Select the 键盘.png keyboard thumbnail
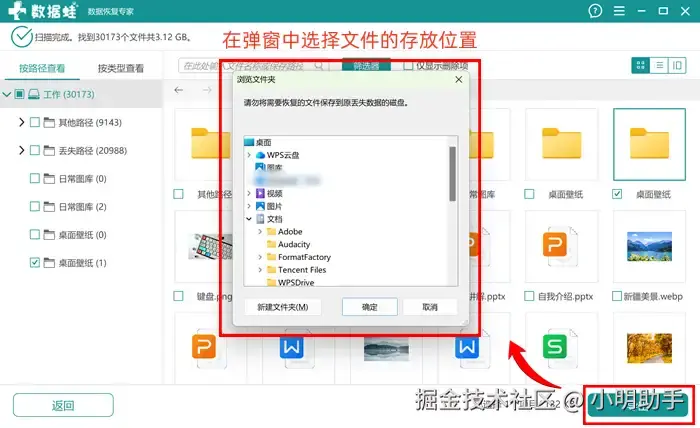The image size is (700, 428). 211,246
